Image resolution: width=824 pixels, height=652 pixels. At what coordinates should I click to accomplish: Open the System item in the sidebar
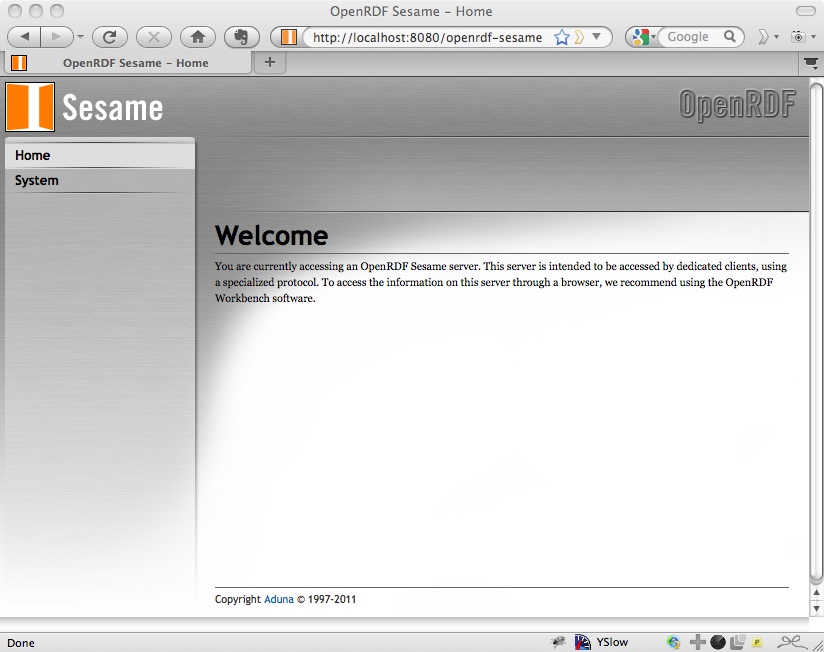100,180
